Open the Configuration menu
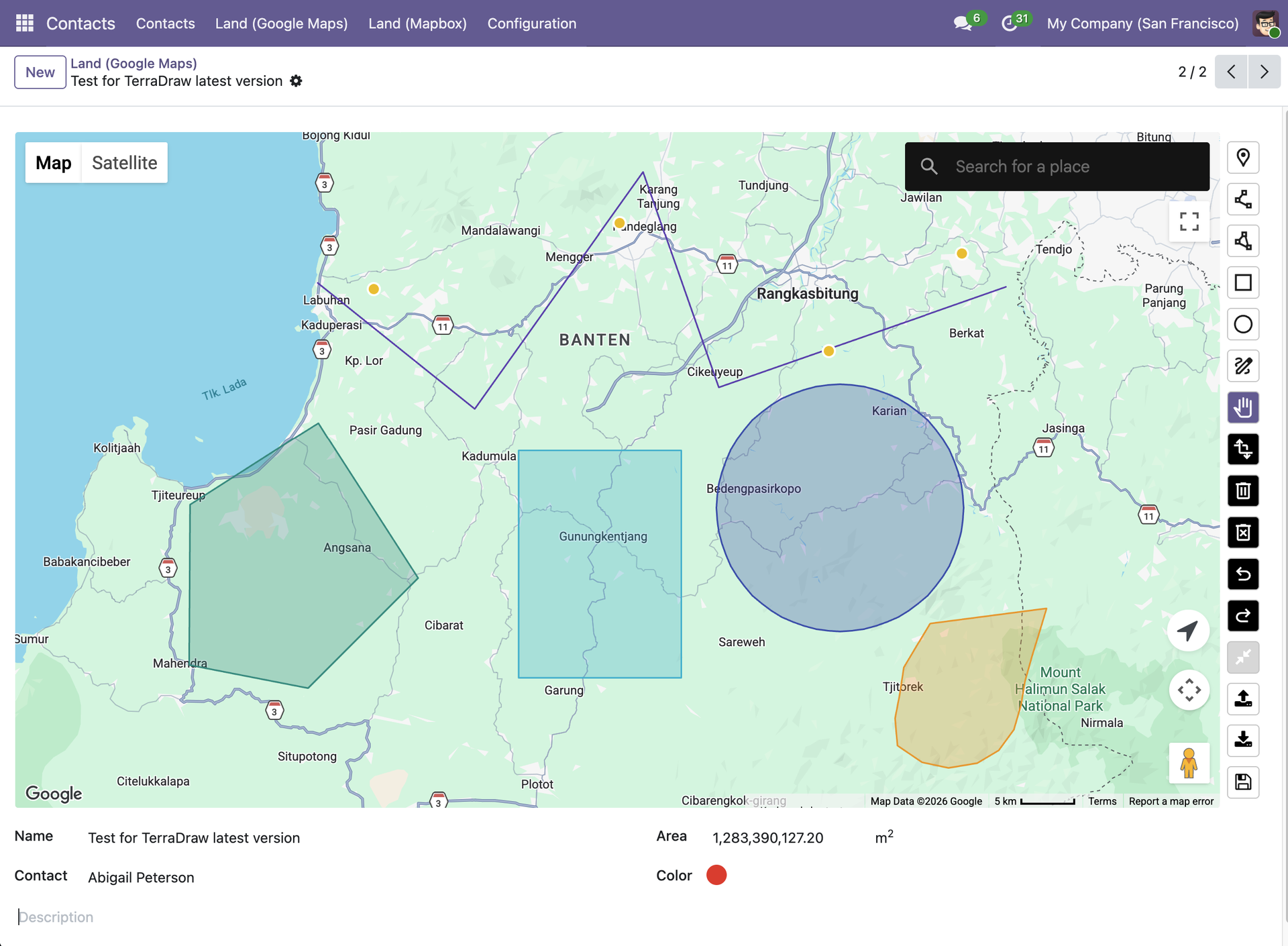Image resolution: width=1288 pixels, height=946 pixels. point(532,23)
